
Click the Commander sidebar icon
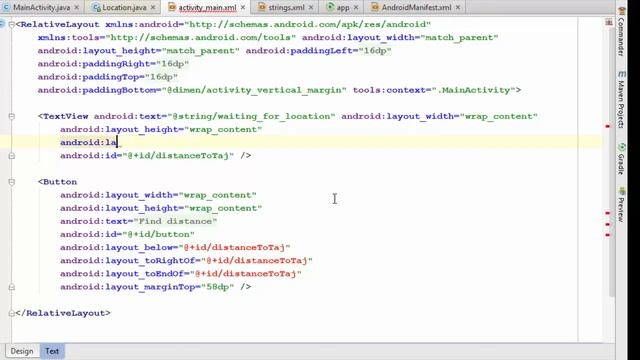click(x=622, y=11)
